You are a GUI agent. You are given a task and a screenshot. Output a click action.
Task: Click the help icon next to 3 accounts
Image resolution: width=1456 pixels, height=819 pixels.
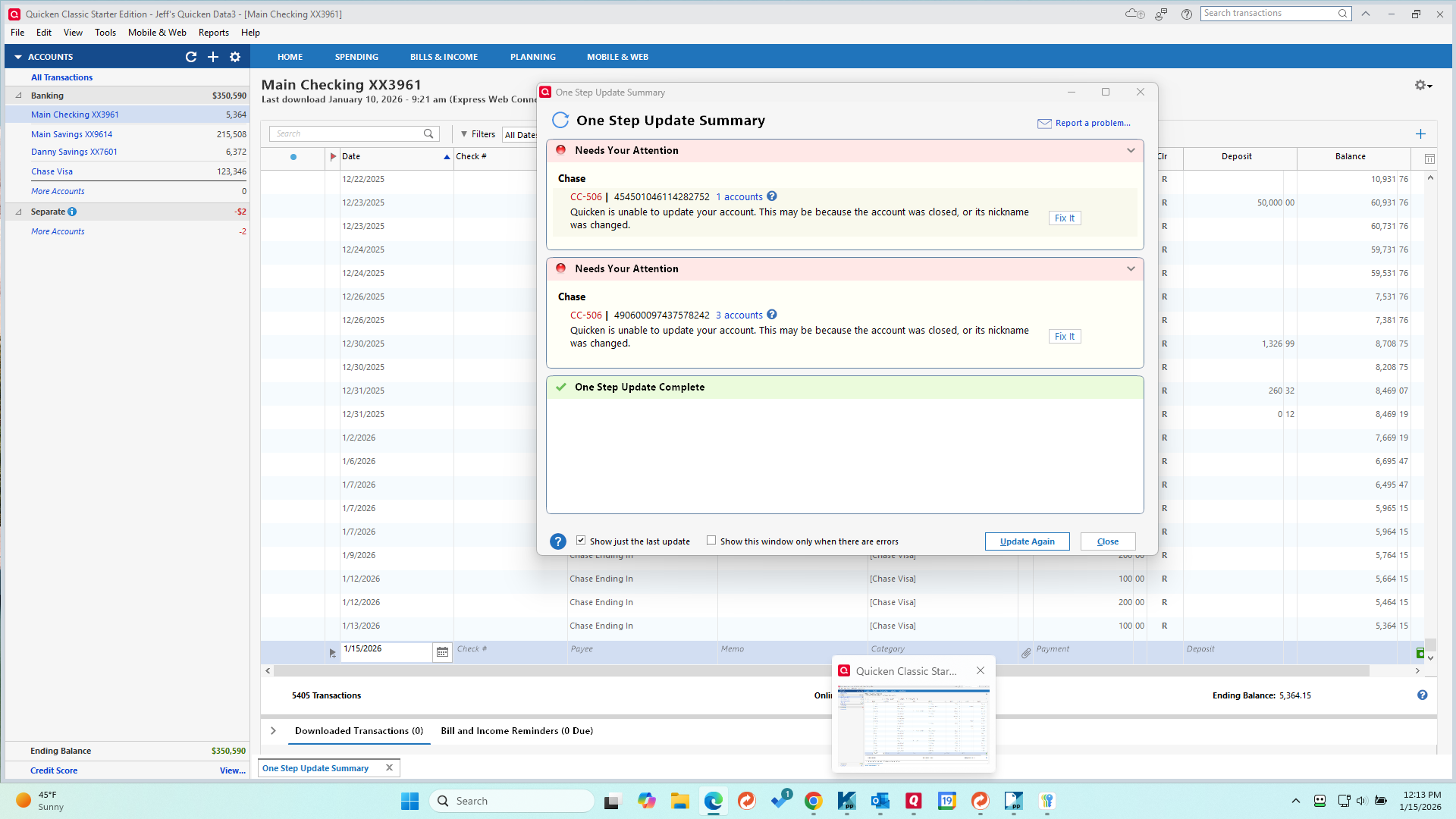click(772, 315)
